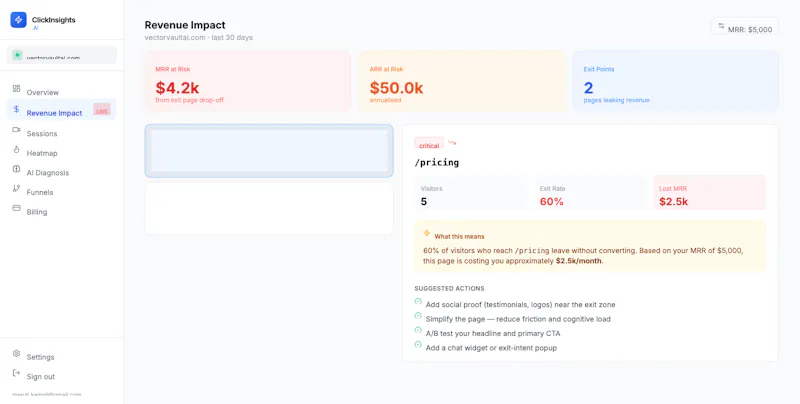The height and width of the screenshot is (404, 800).
Task: Click 'vectorvaultai.com · last 30 days' subtitle
Action: pyautogui.click(x=198, y=38)
